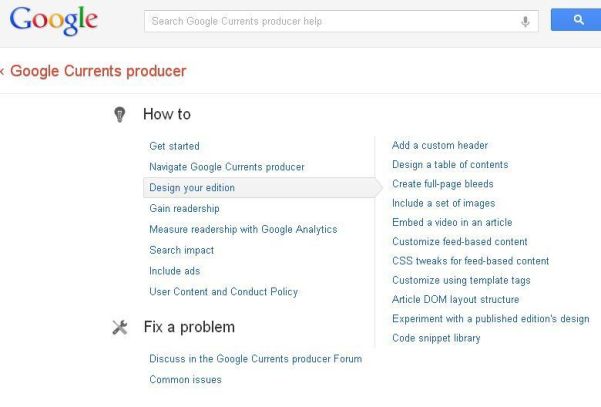The image size is (601, 407).
Task: Open the Code snippet library article
Action: (436, 338)
